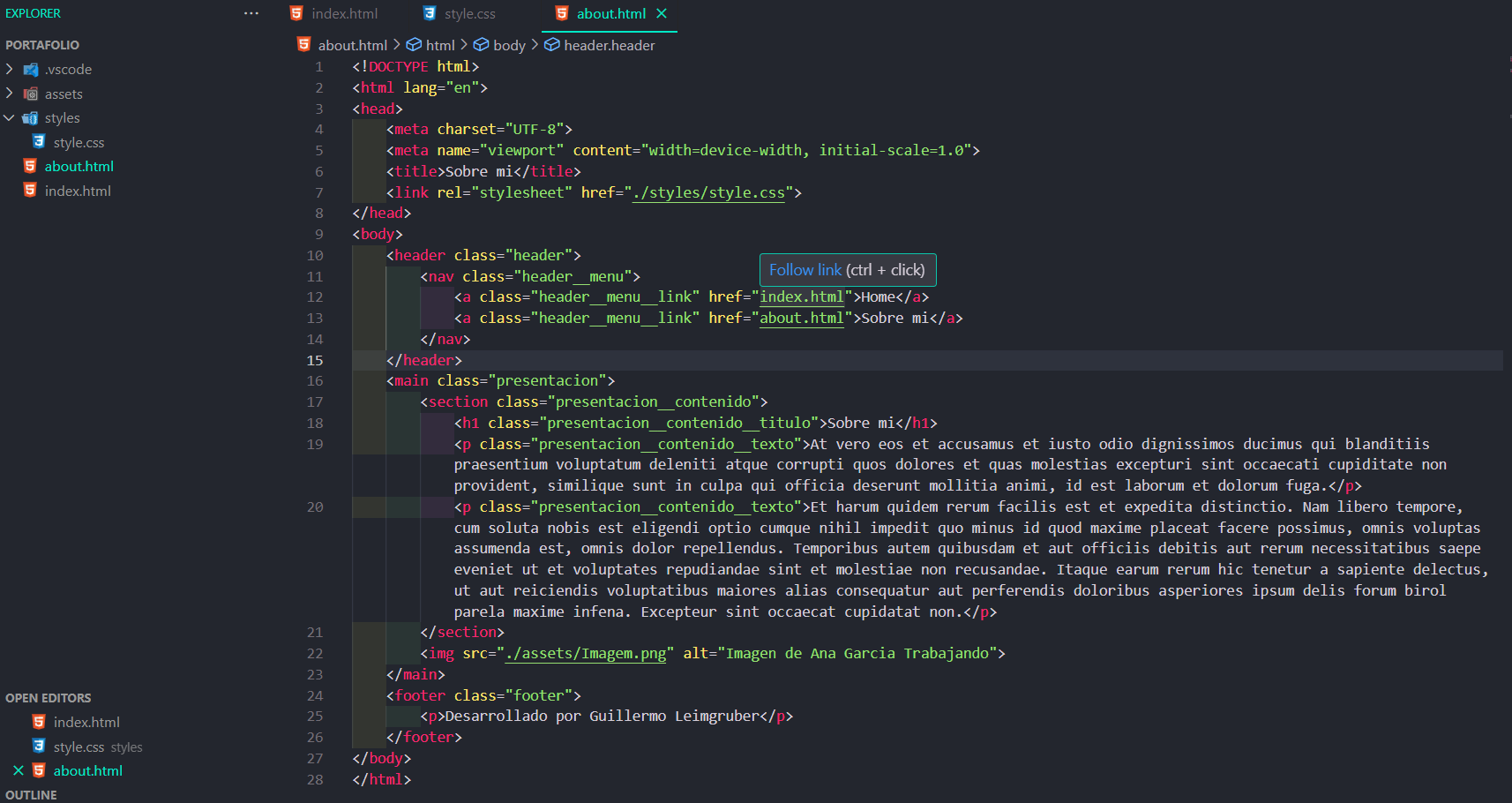The width and height of the screenshot is (1512, 803).
Task: Click the header.header breadcrumb symbol icon
Action: (x=551, y=44)
